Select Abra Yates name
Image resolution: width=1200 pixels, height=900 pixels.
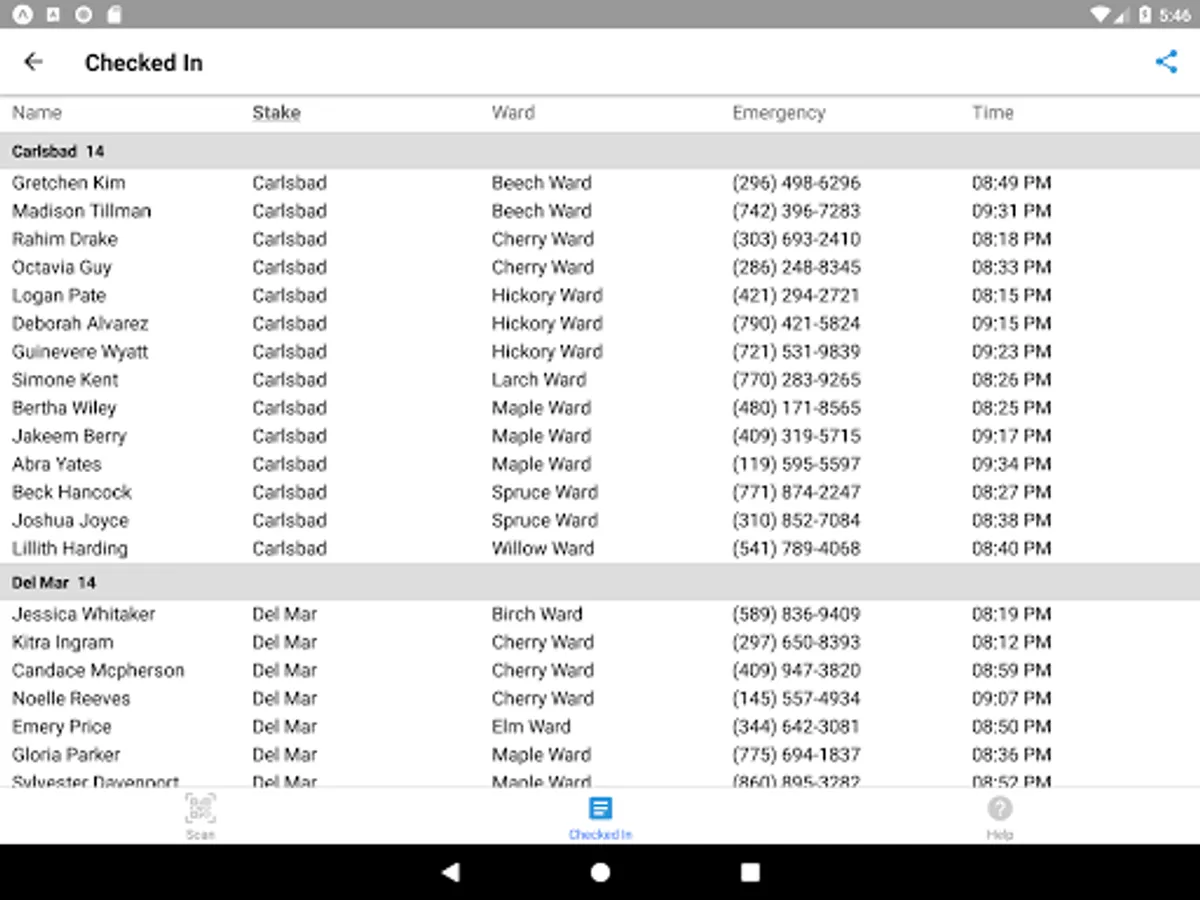[x=57, y=463]
